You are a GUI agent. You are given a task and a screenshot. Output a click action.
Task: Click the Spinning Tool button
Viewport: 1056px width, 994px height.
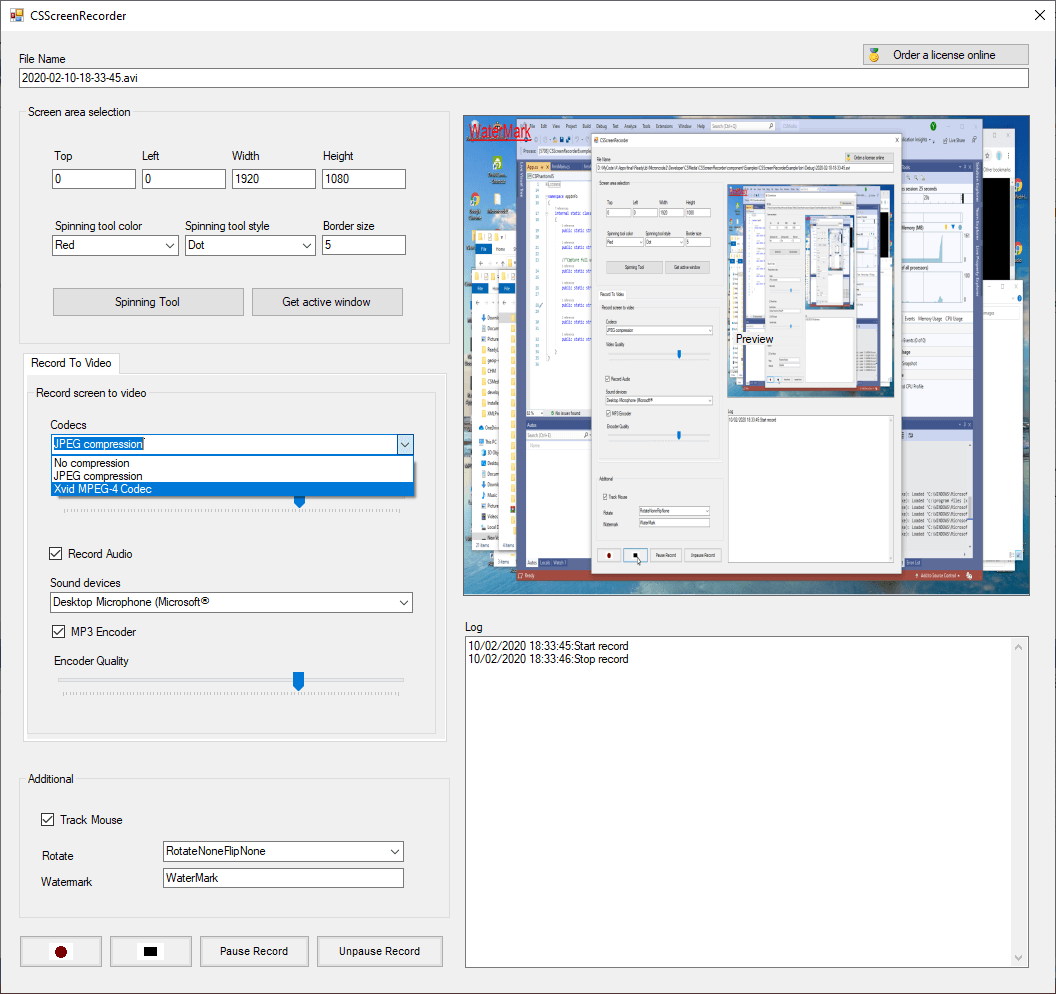pyautogui.click(x=148, y=302)
